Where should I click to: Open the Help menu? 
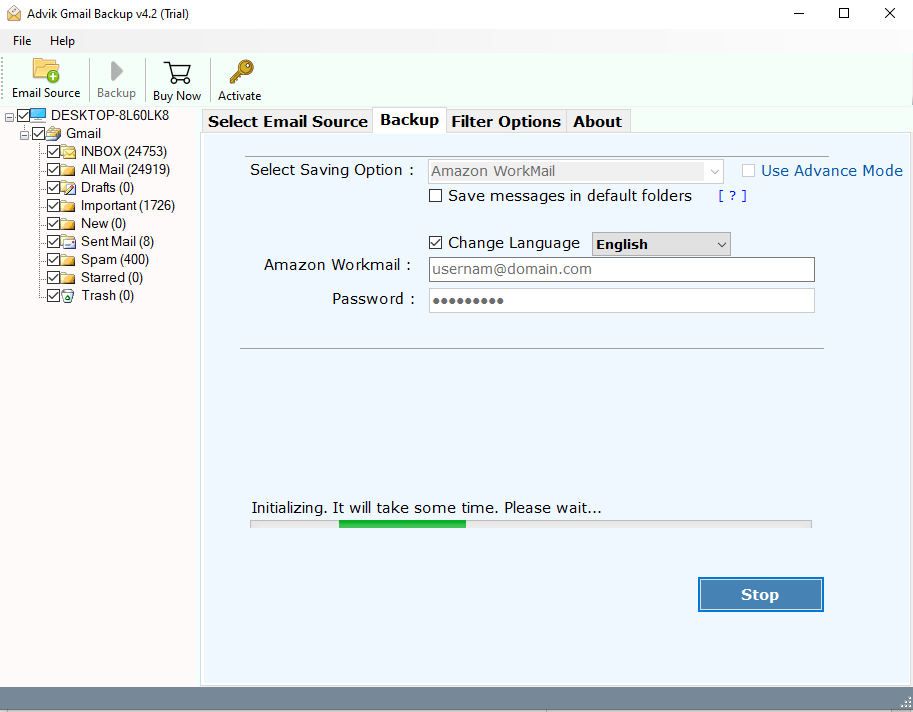(62, 41)
